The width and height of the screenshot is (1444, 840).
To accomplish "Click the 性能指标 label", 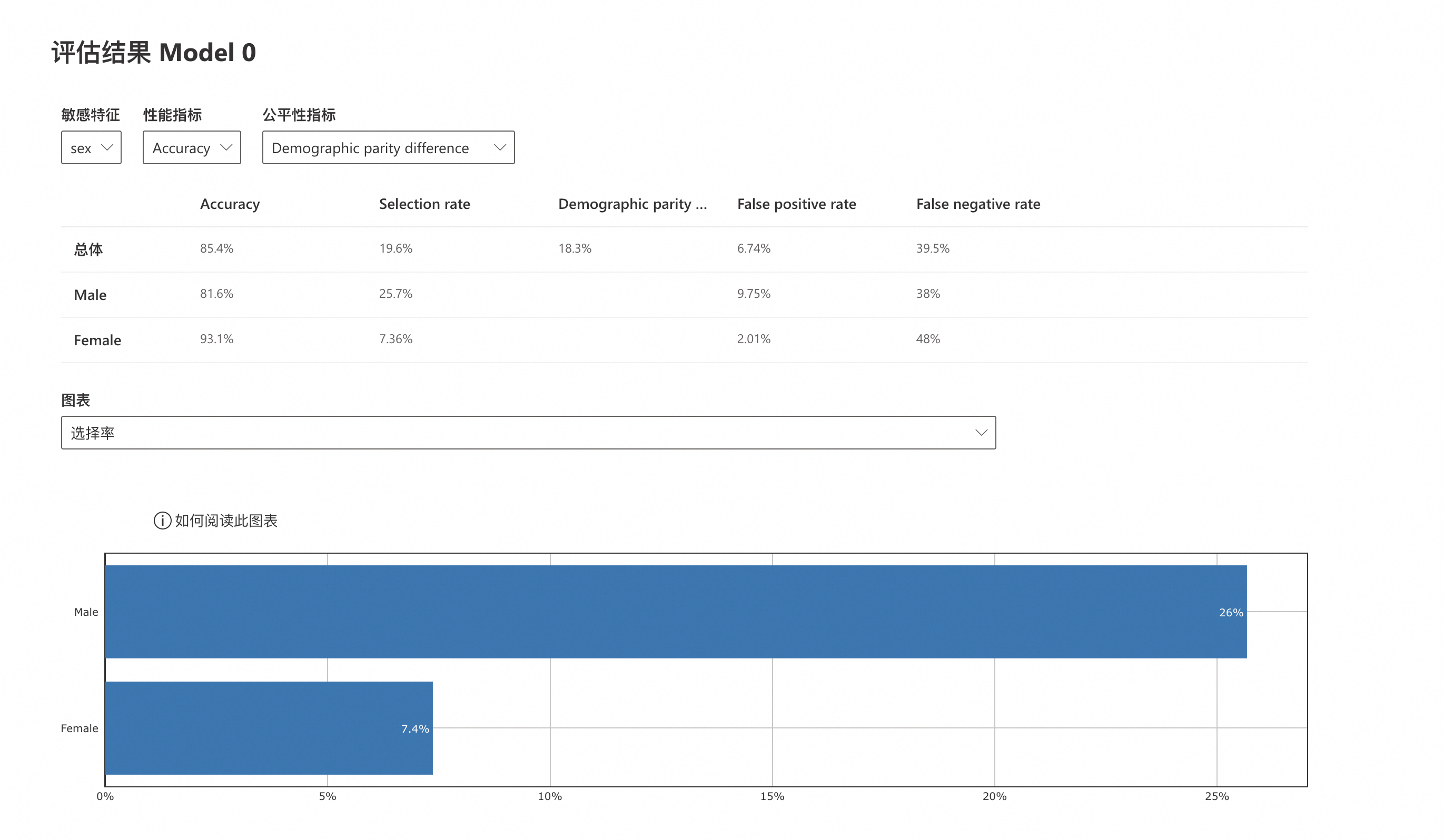I will click(173, 115).
